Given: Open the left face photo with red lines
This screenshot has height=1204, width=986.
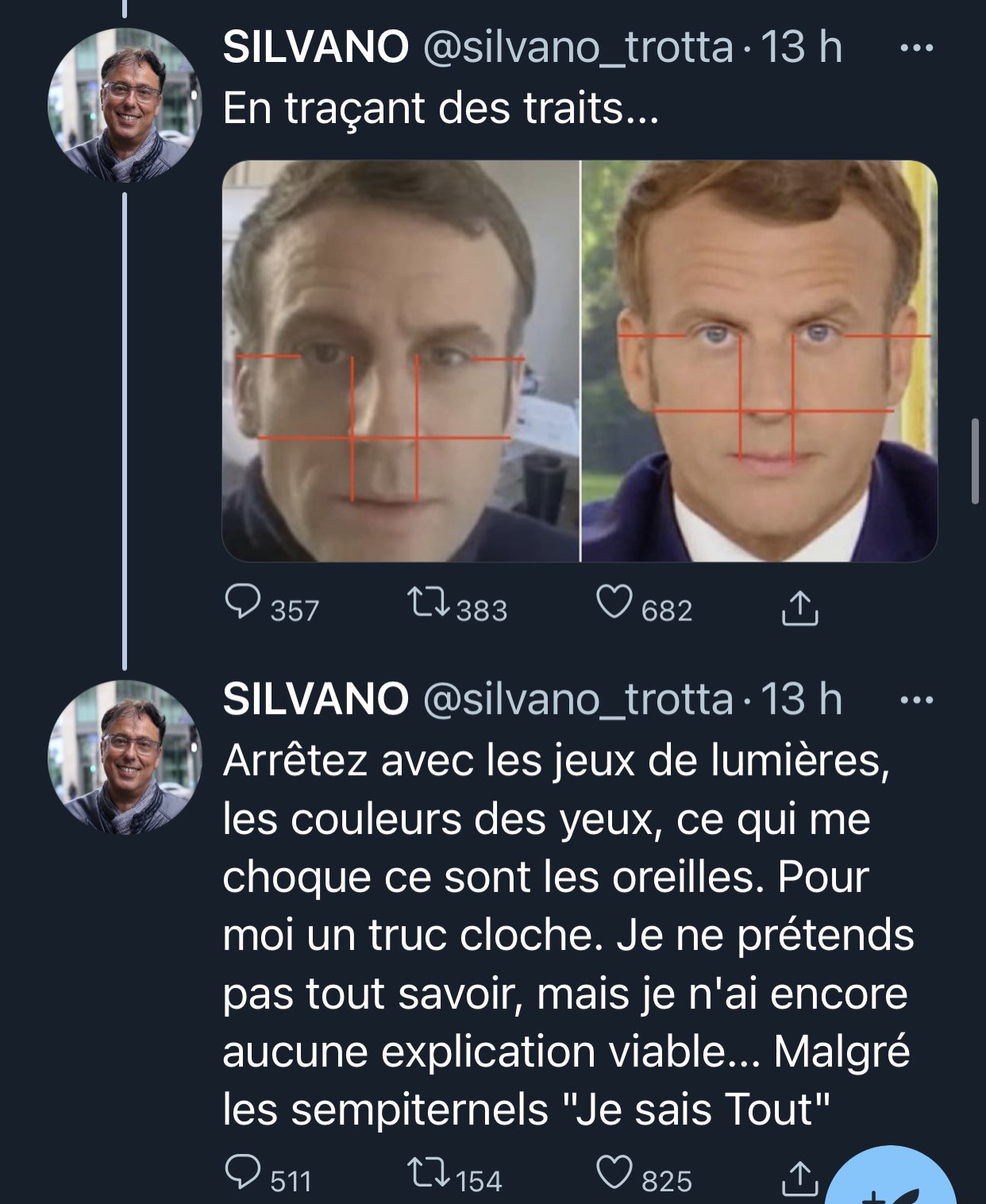Looking at the screenshot, I should tap(401, 361).
